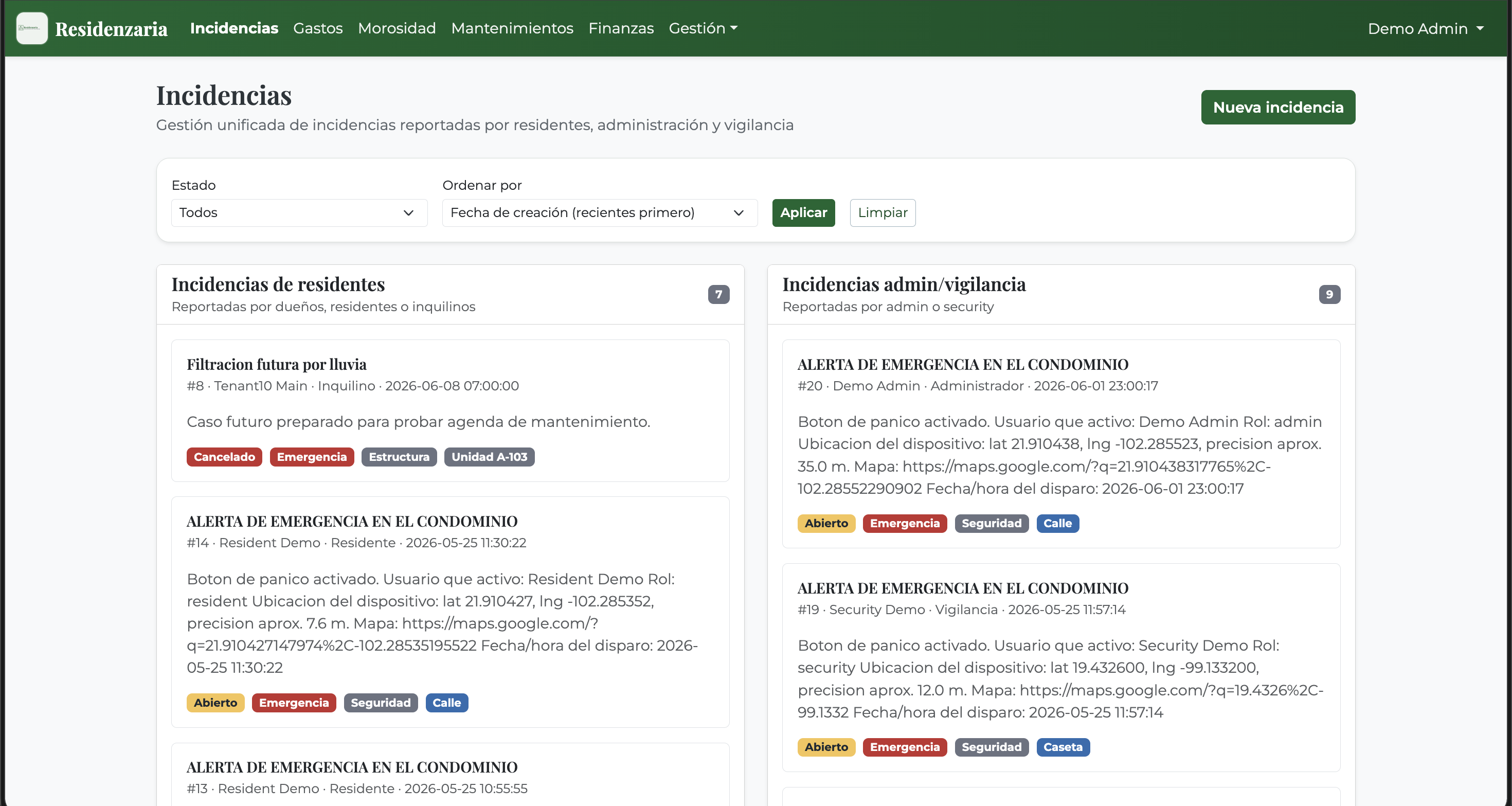Click the Calle badge on incident #14
This screenshot has height=806, width=1512.
[447, 702]
